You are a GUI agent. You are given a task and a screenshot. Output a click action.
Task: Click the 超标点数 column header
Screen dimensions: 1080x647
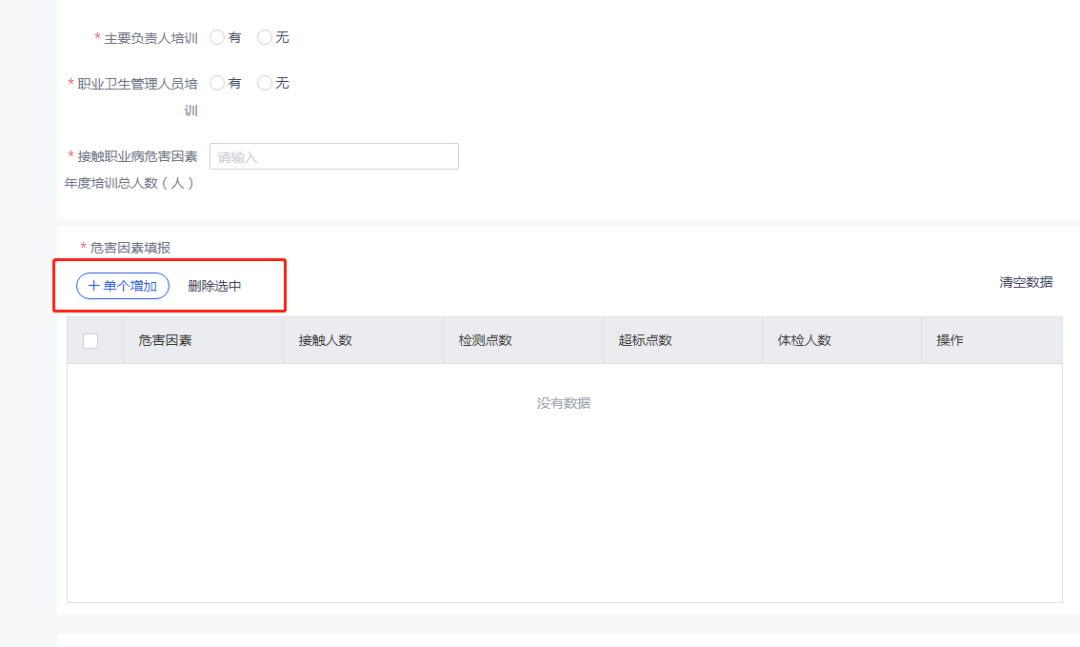point(645,340)
